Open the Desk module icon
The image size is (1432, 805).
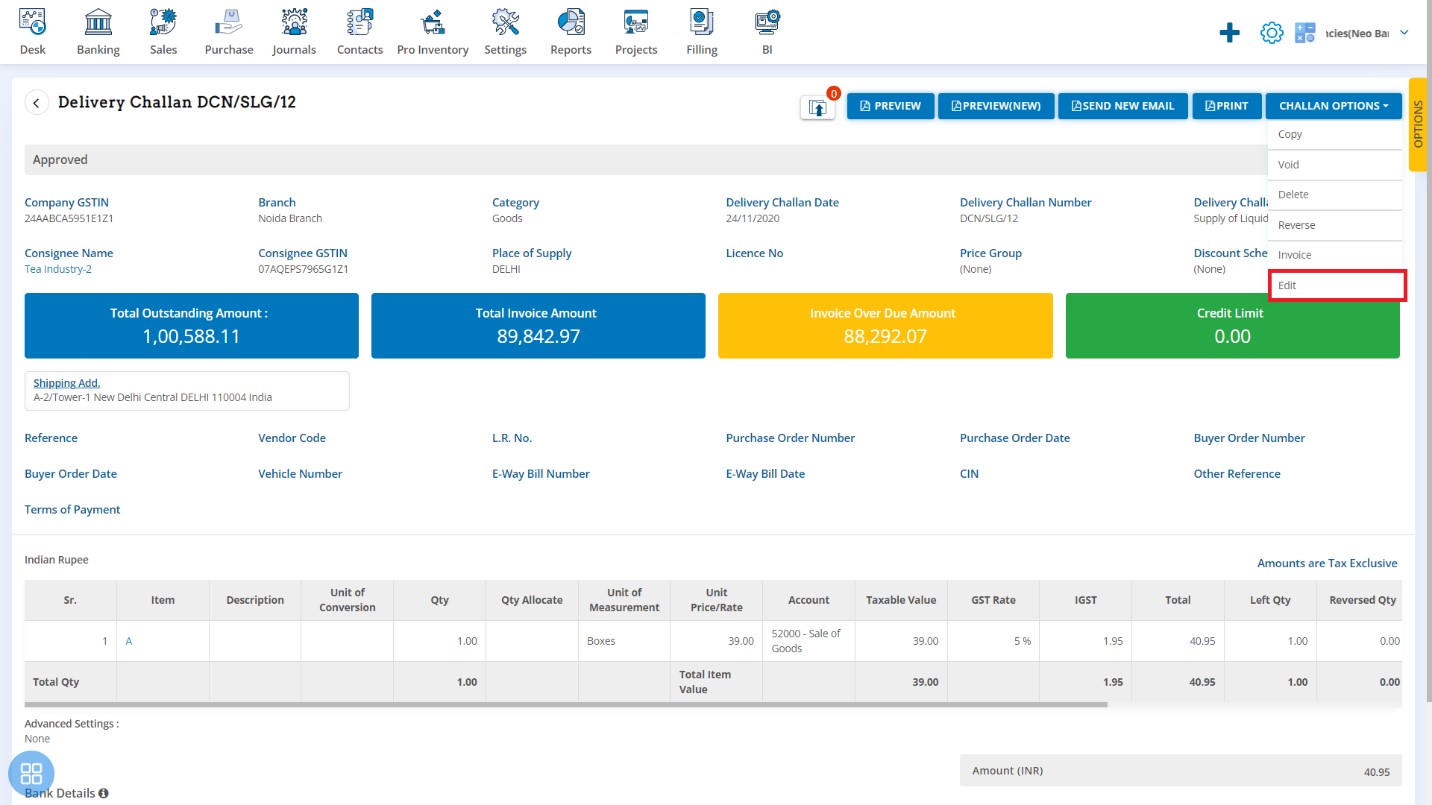click(32, 21)
